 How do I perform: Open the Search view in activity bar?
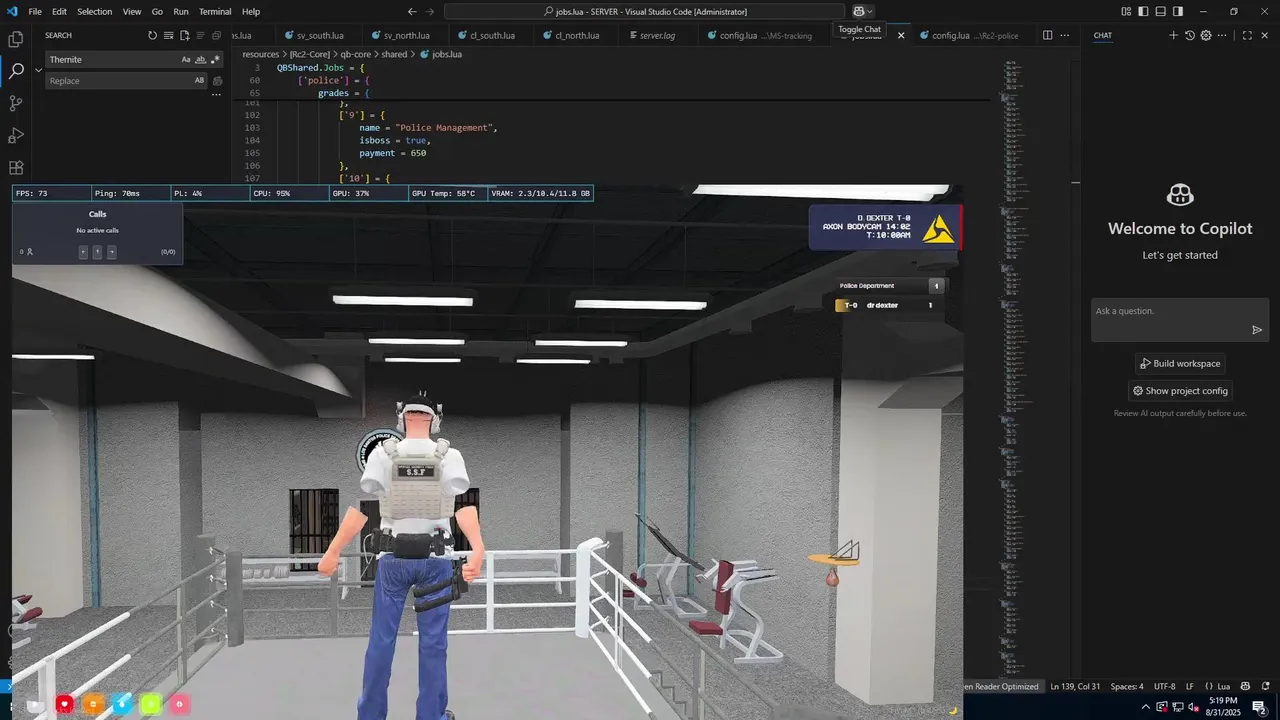[x=16, y=72]
